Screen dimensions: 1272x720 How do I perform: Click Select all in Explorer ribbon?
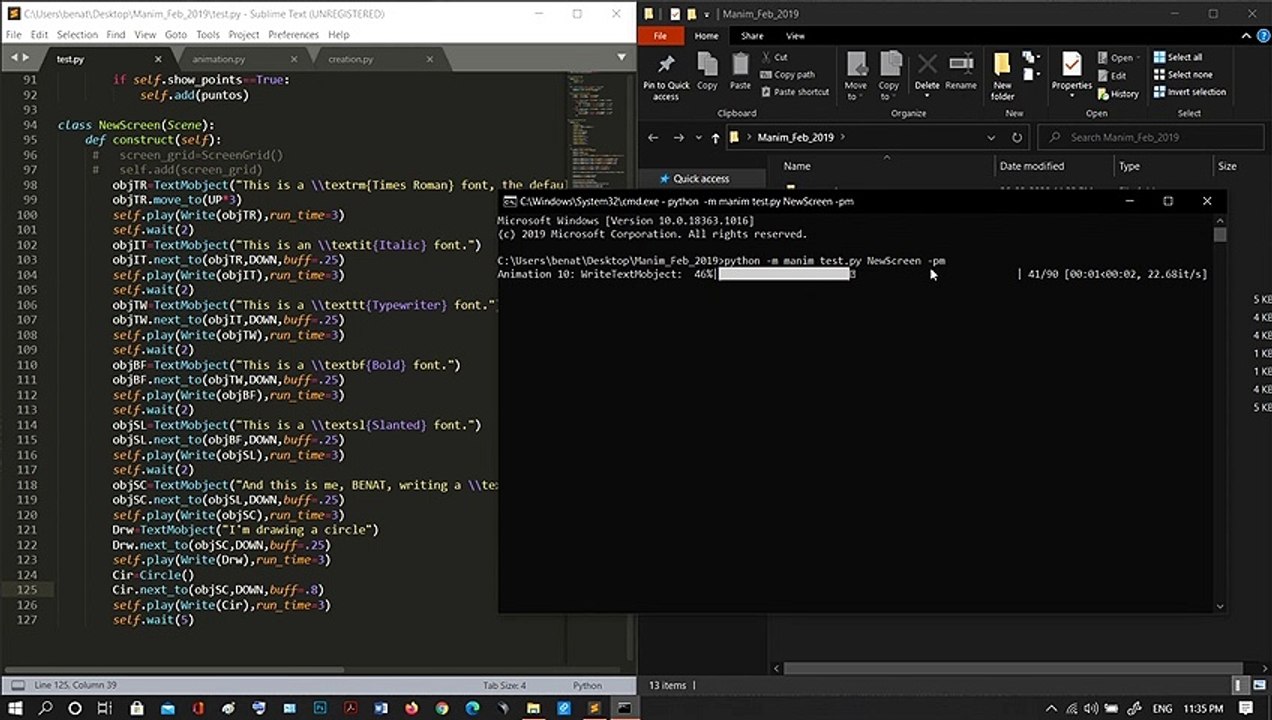click(1177, 57)
